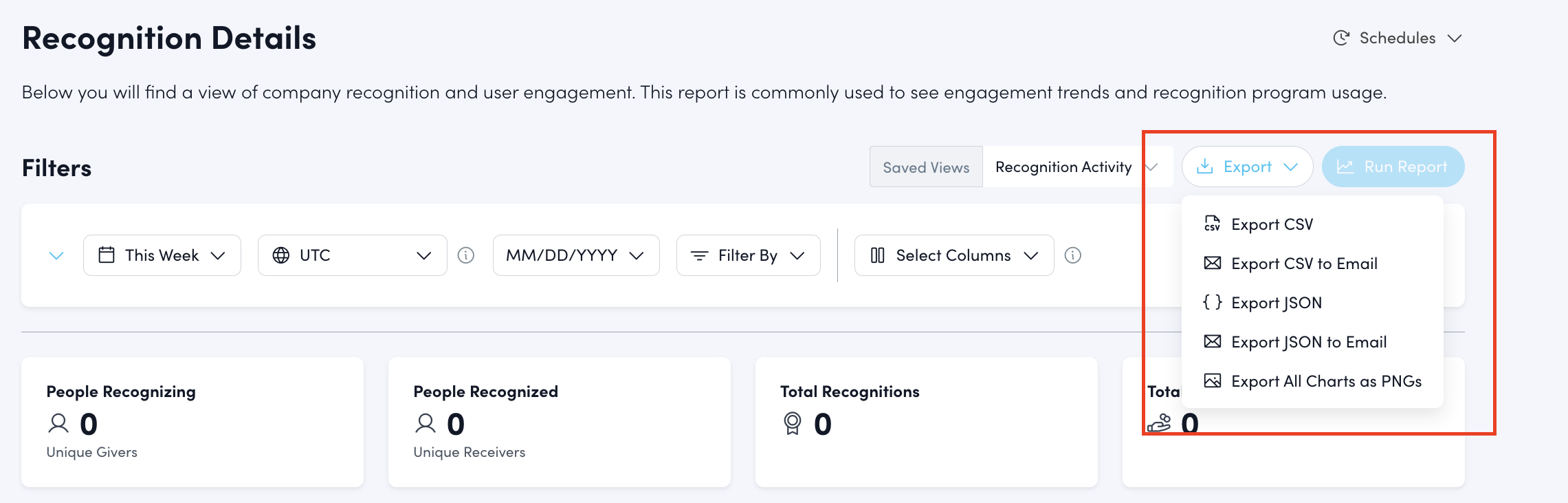This screenshot has height=503, width=1568.
Task: Open the This Week date range dropdown
Action: [162, 255]
